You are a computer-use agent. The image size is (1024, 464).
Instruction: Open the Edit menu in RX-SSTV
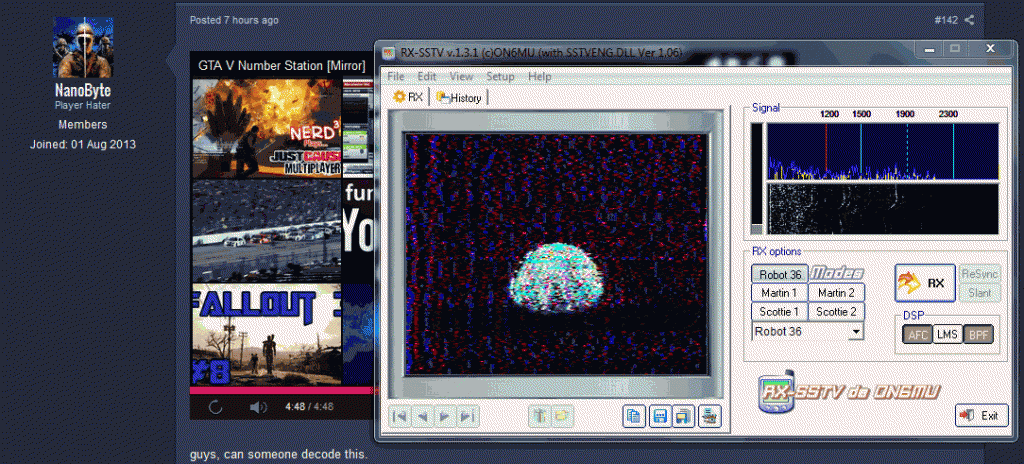tap(427, 76)
